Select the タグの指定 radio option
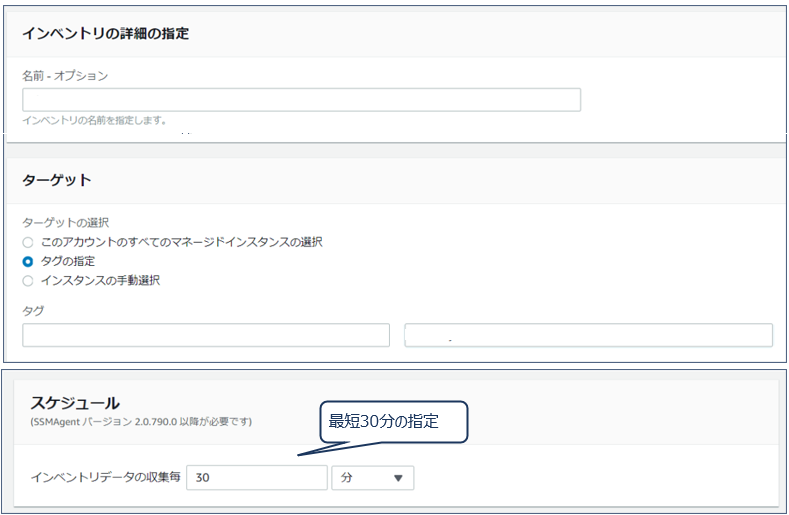Screen dimensions: 789x515 pos(28,261)
